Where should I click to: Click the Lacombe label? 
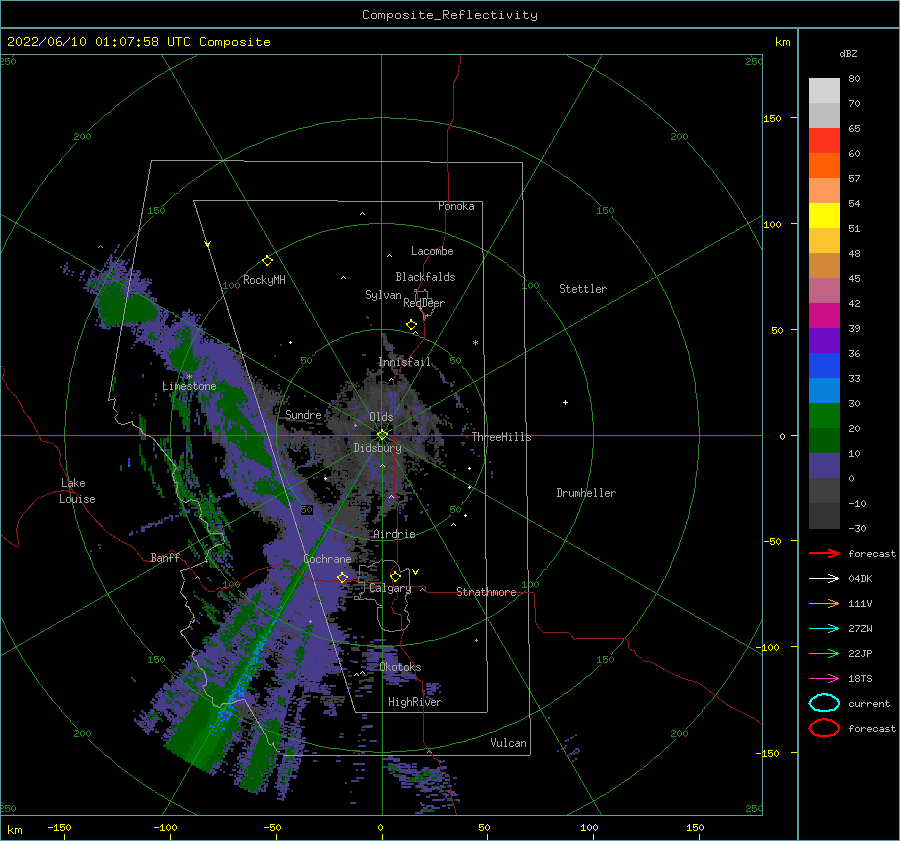pyautogui.click(x=432, y=251)
